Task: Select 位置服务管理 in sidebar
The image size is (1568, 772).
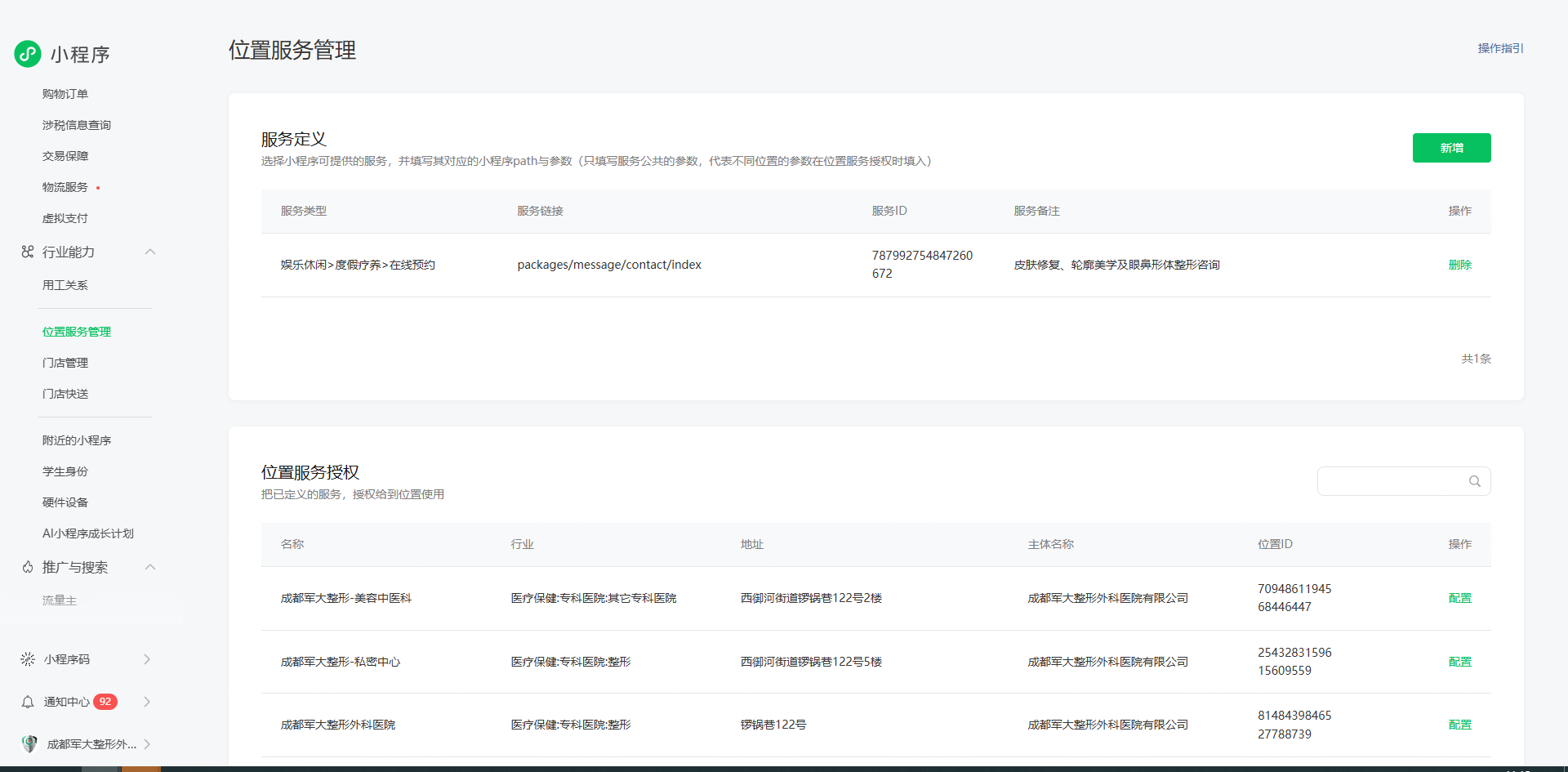Action: [x=77, y=332]
